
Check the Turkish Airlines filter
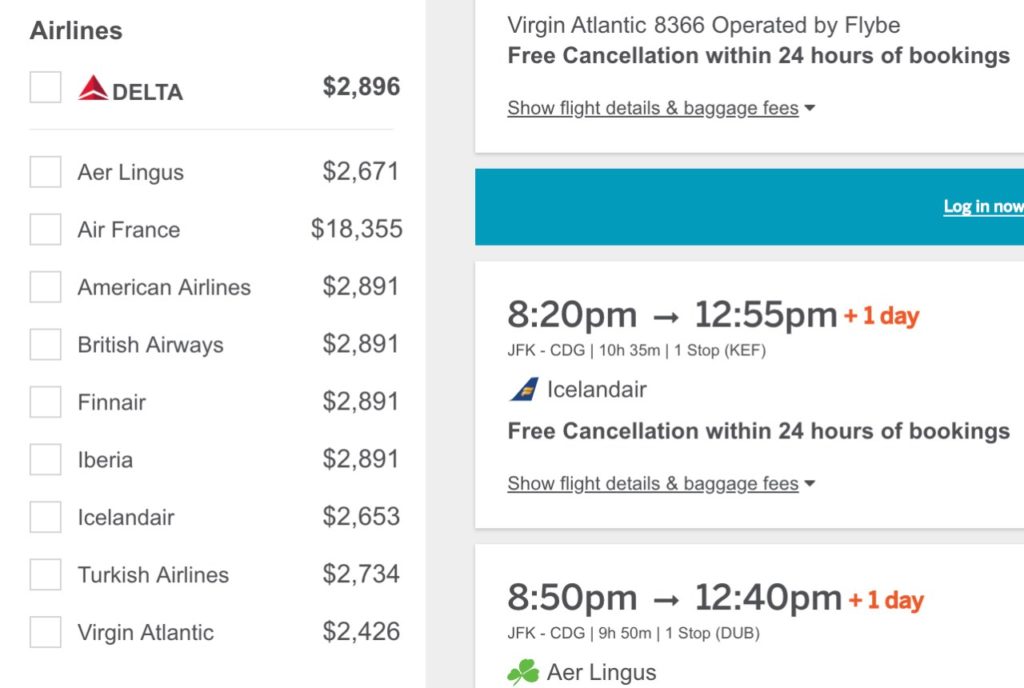tap(44, 574)
